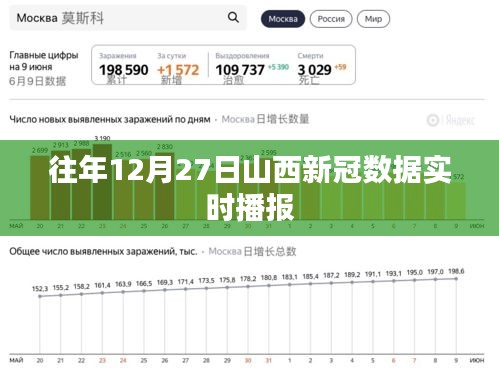Focus the Москва search input field

128,18
